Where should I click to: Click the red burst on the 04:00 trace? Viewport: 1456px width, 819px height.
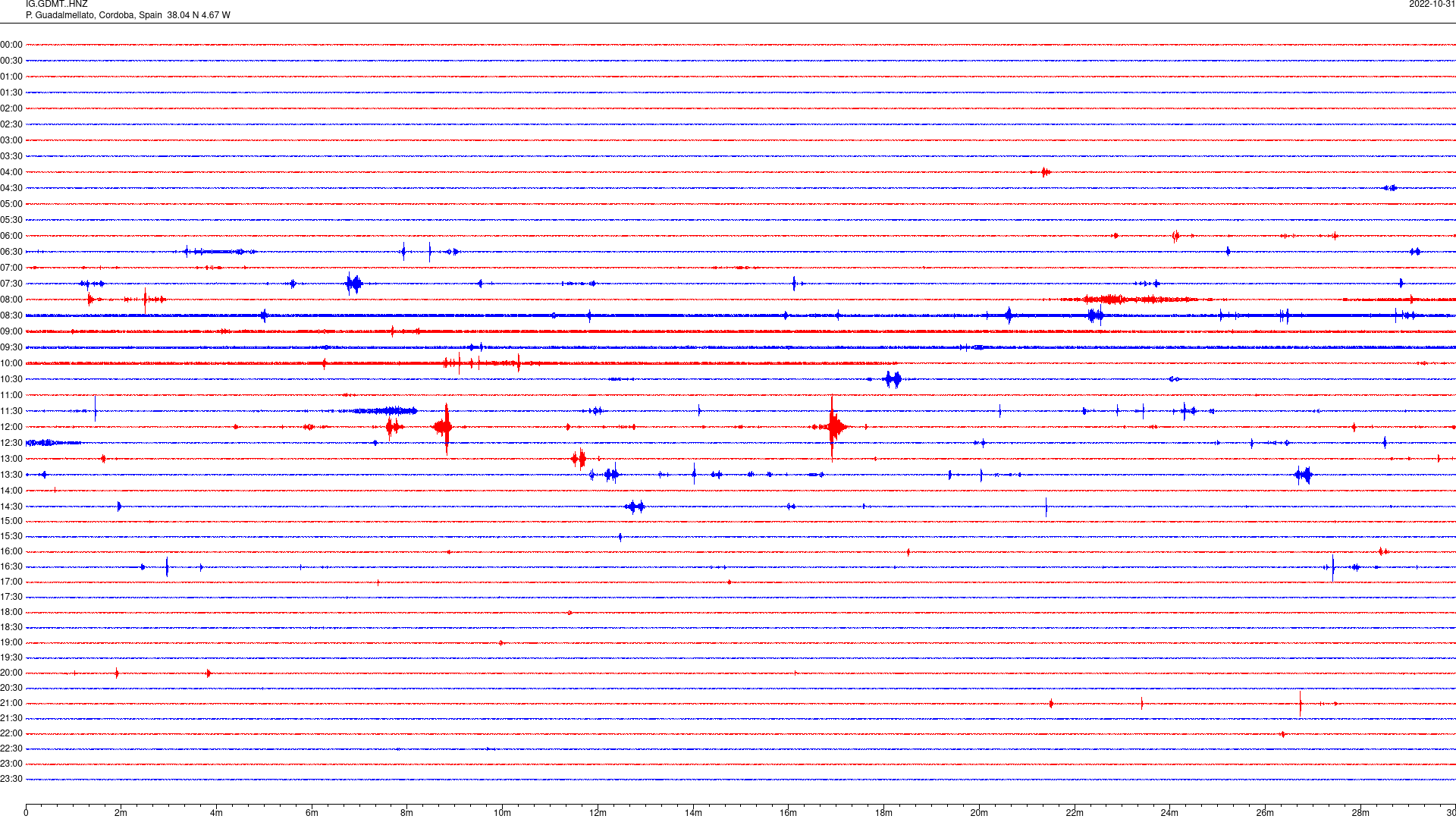click(x=1045, y=172)
